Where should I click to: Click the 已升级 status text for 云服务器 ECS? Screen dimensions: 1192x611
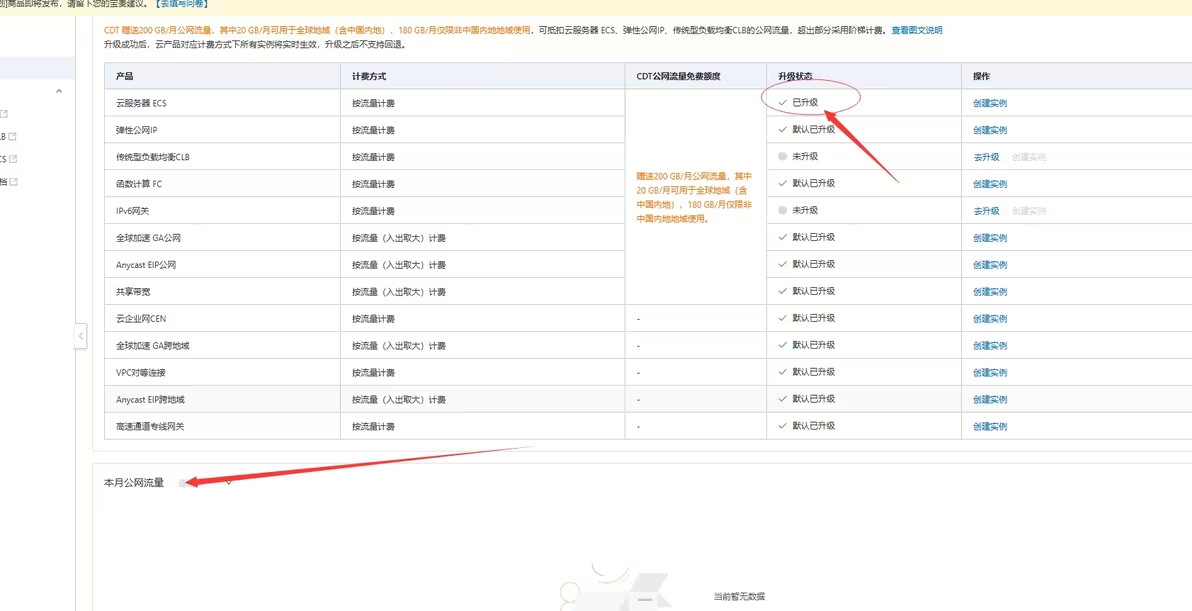pyautogui.click(x=805, y=102)
